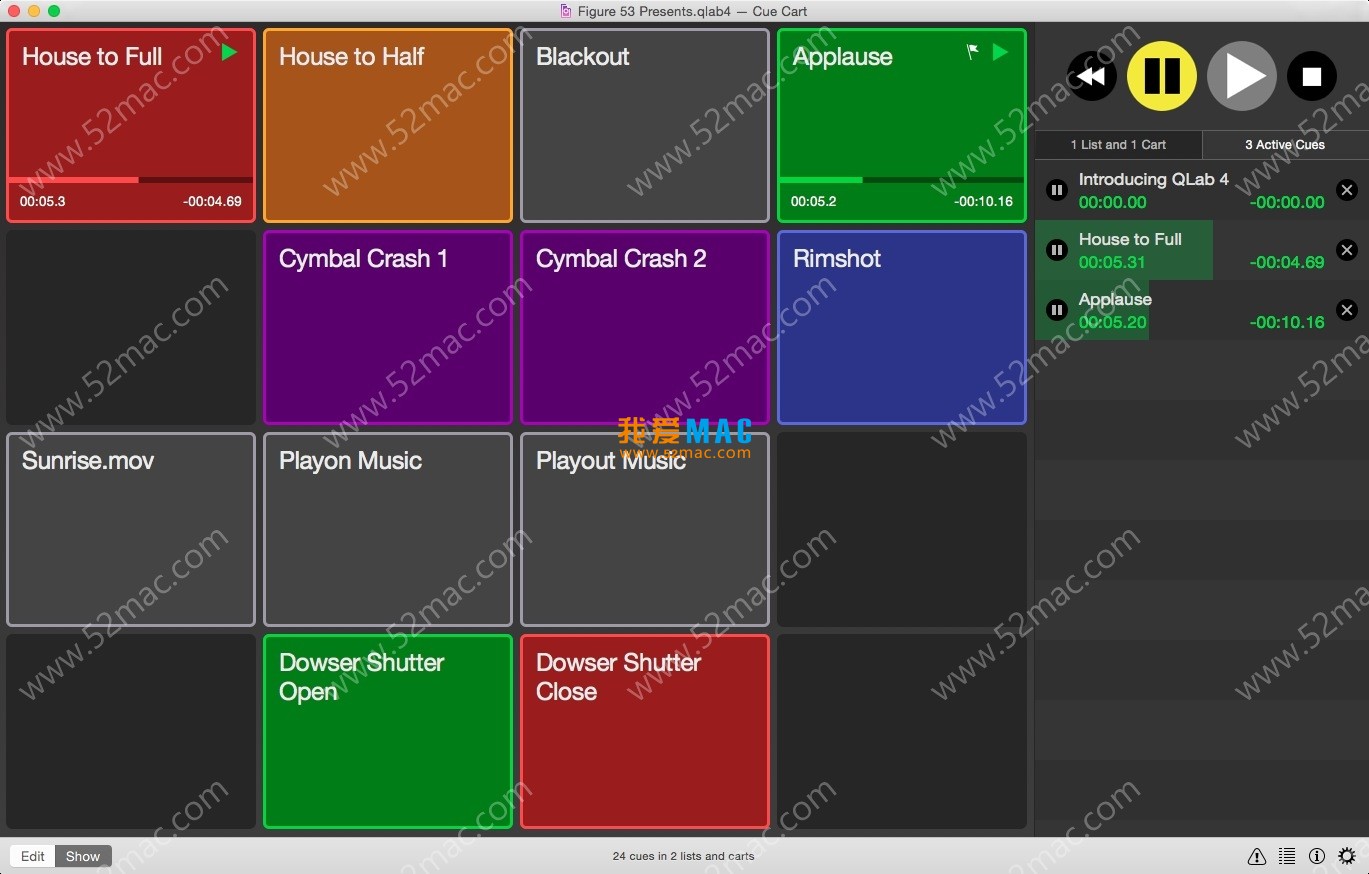Dismiss Introducing QLab 4 with its X button
1369x874 pixels.
tap(1346, 190)
